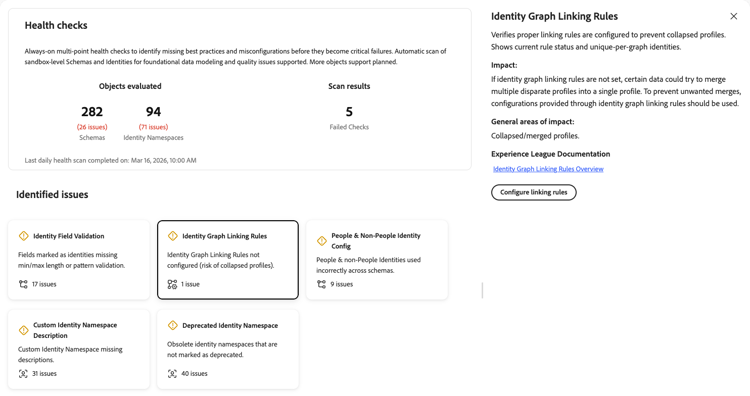Click the 282 schemas count
The width and height of the screenshot is (750, 396).
tap(92, 112)
